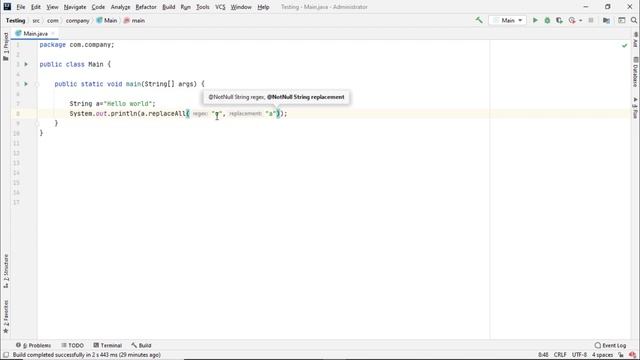Collapse the main method fold marker

pyautogui.click(x=37, y=84)
